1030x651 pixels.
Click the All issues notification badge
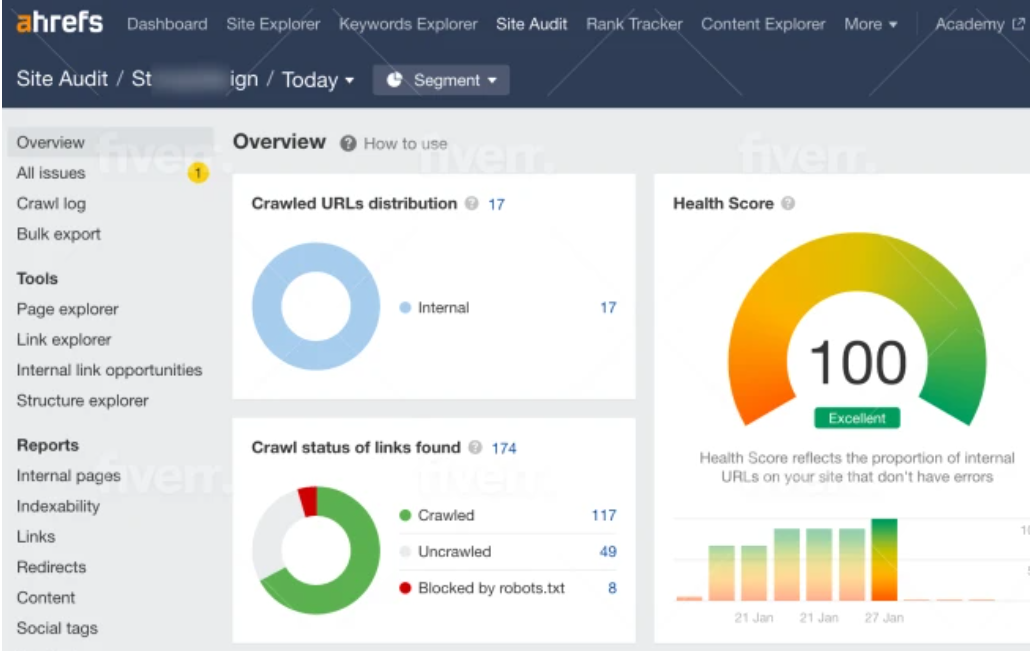[196, 172]
